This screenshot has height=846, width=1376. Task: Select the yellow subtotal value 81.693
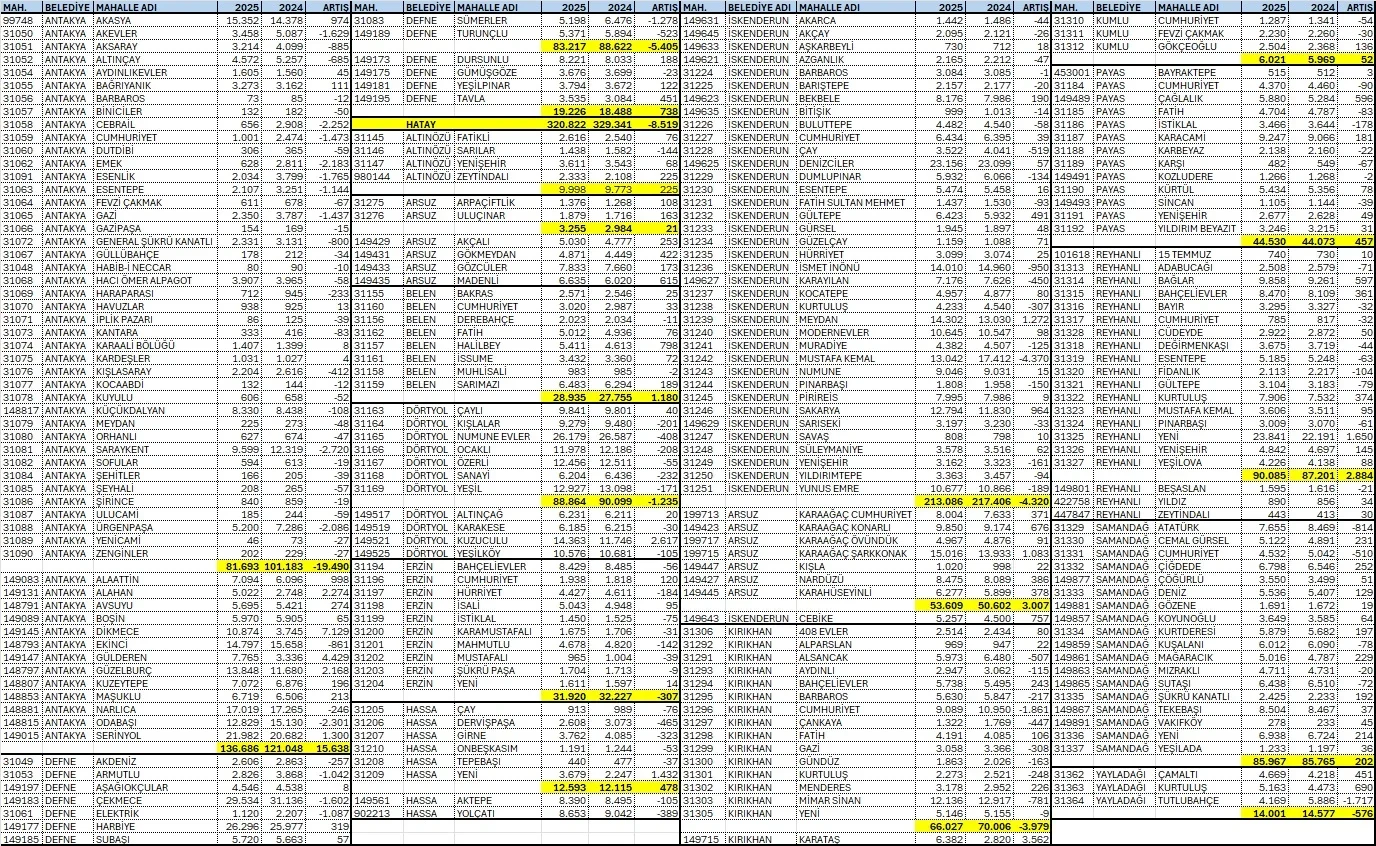click(x=240, y=566)
